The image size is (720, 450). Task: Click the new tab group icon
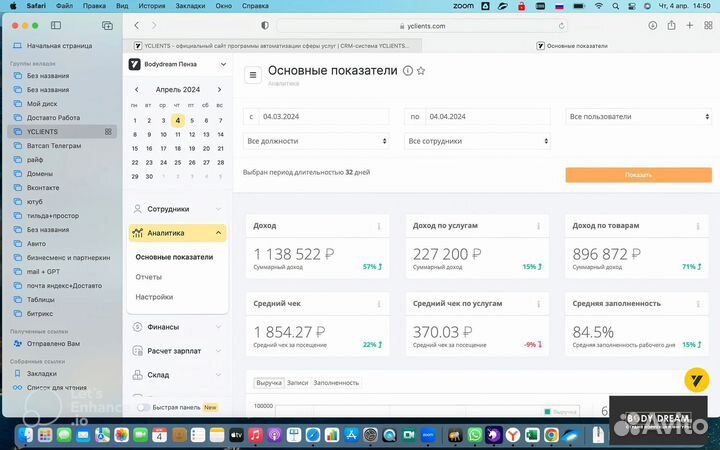pos(107,26)
